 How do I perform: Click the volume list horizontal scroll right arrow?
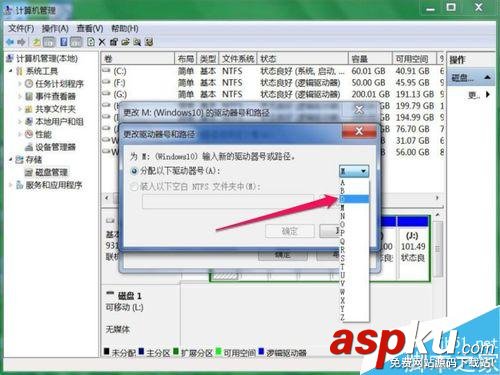pyautogui.click(x=437, y=198)
